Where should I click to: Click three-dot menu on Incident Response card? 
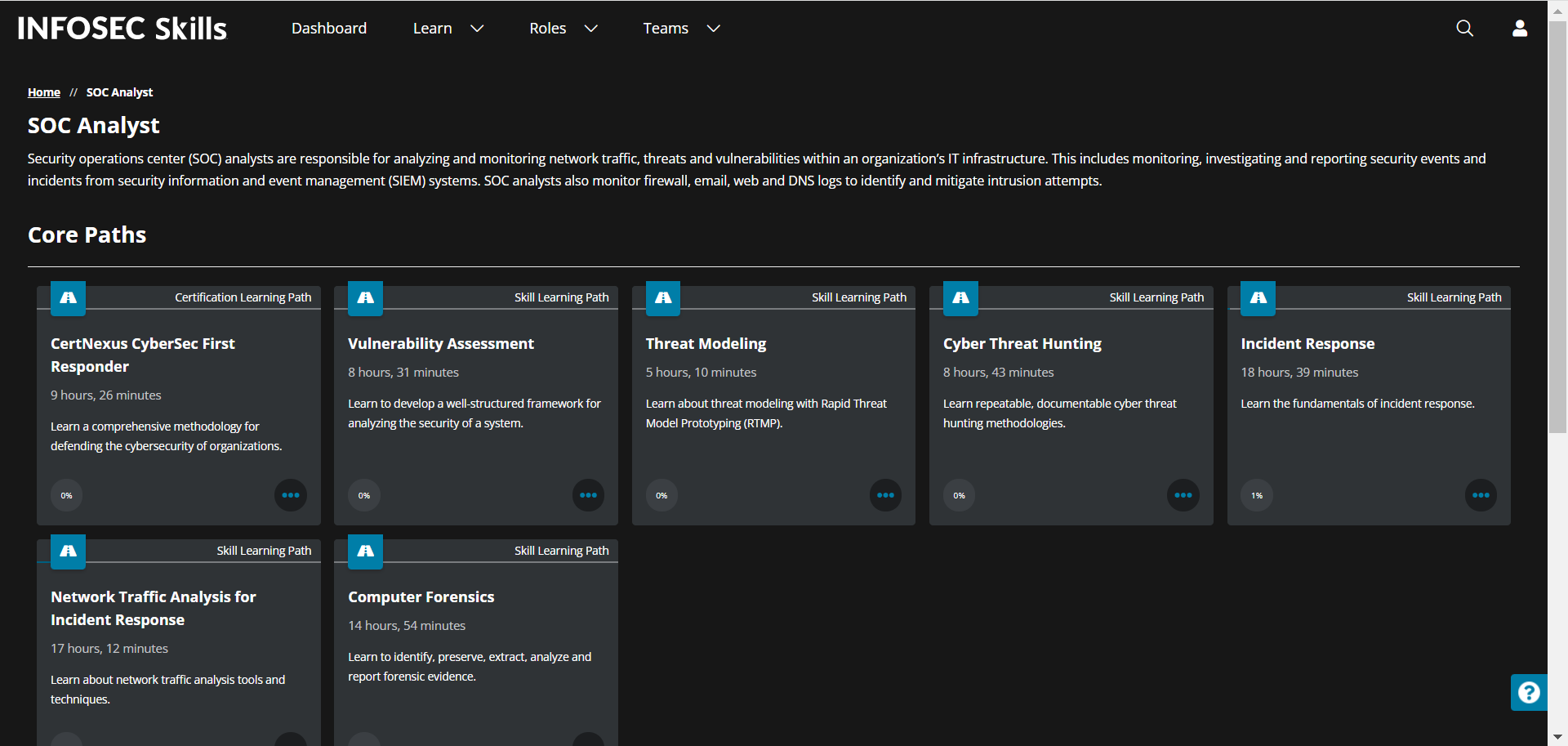1480,495
